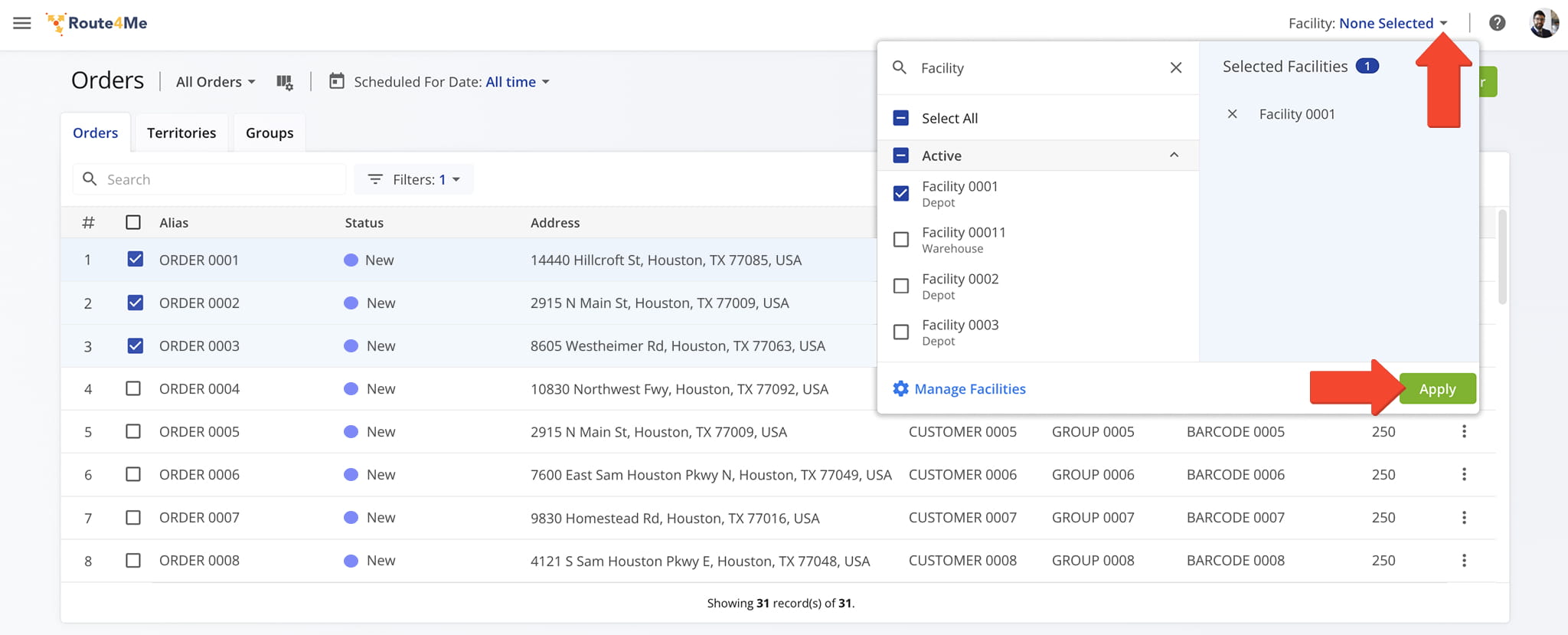This screenshot has height=635, width=1568.
Task: Select ORDER 0005 checkbox
Action: [x=133, y=431]
